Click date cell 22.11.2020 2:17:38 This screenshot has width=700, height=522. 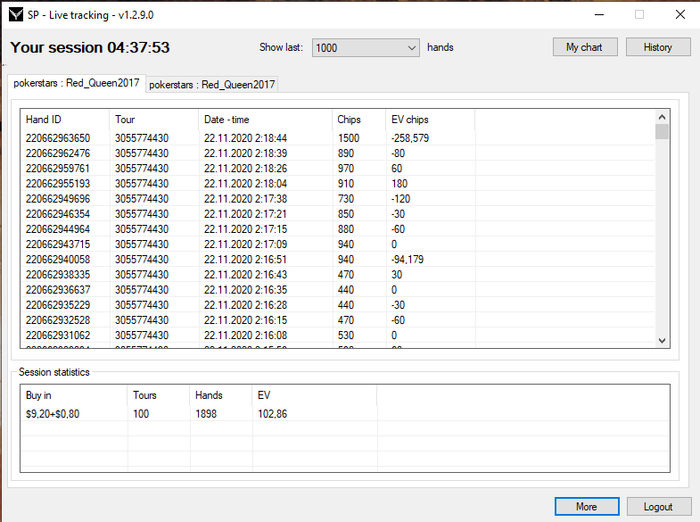tap(245, 199)
